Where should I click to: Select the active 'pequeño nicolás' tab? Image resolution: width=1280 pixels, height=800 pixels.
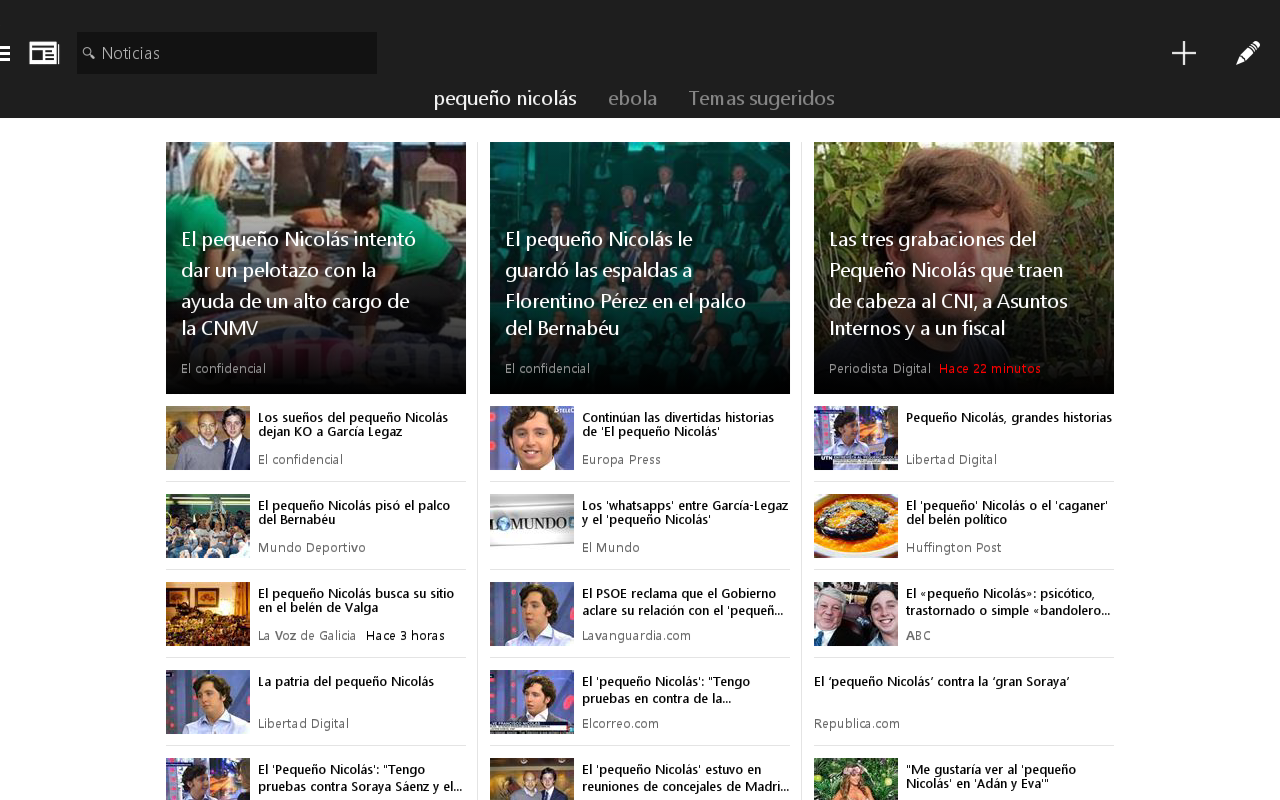504,97
